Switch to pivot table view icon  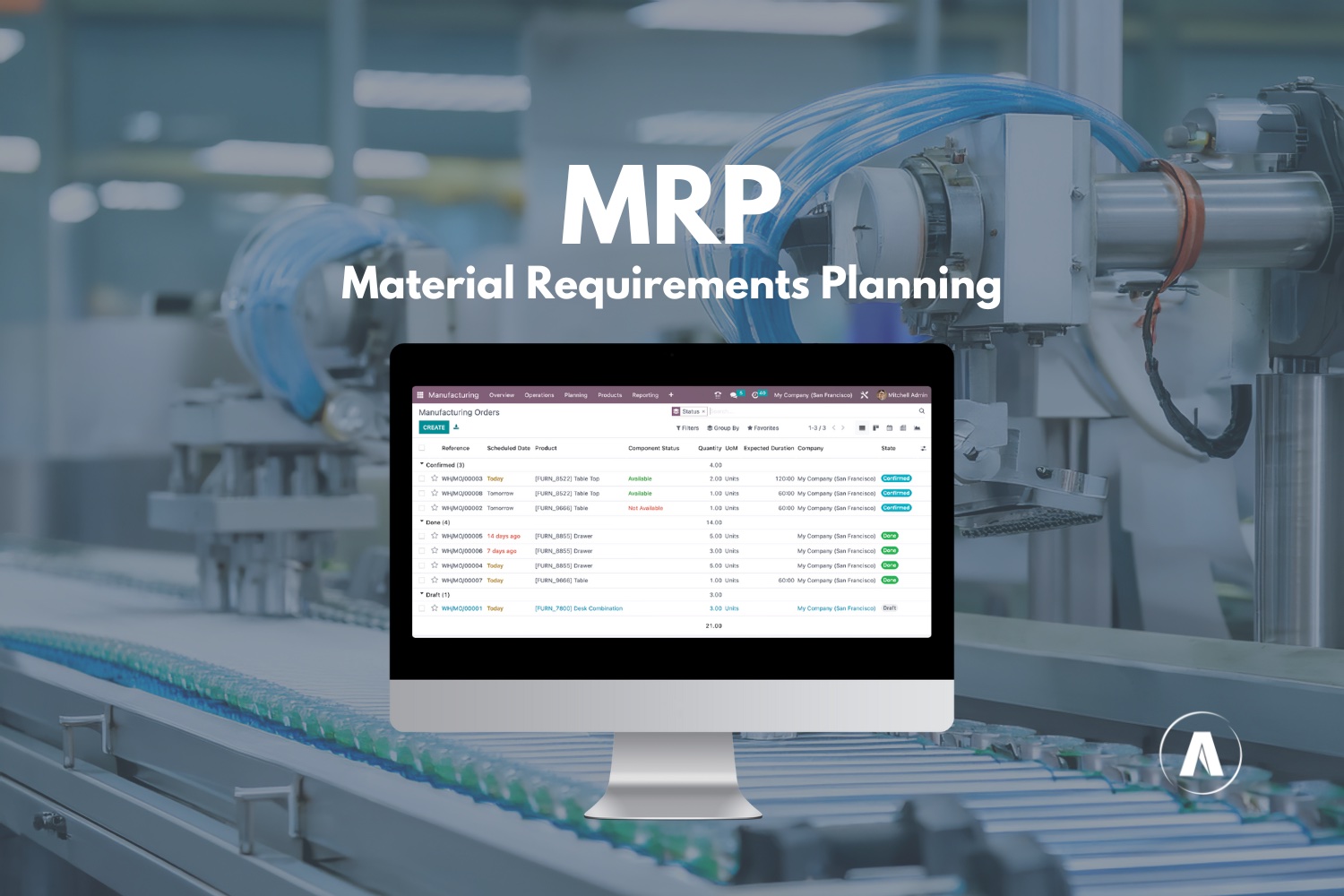(903, 428)
